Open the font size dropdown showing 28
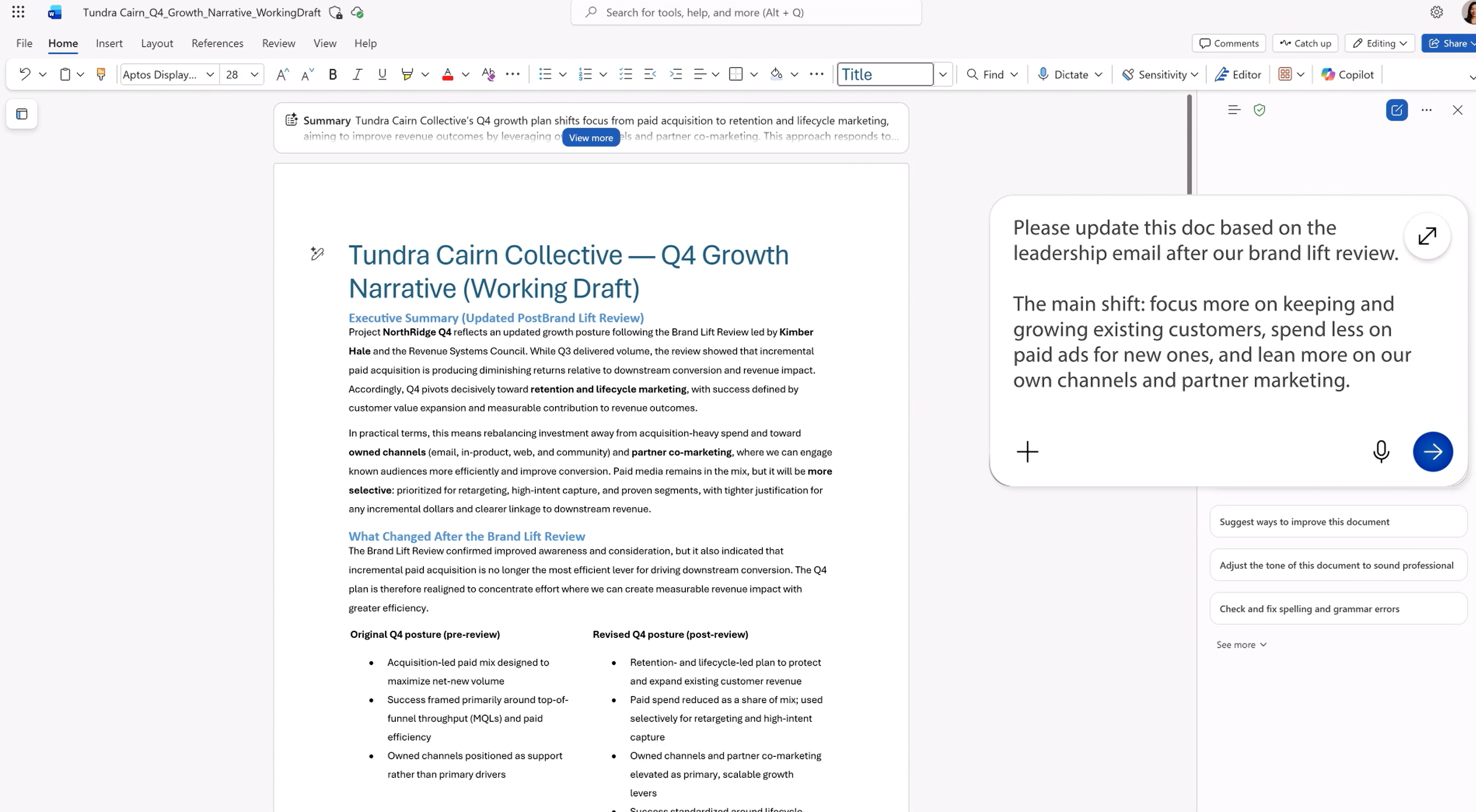This screenshot has height=812, width=1476. (x=254, y=74)
